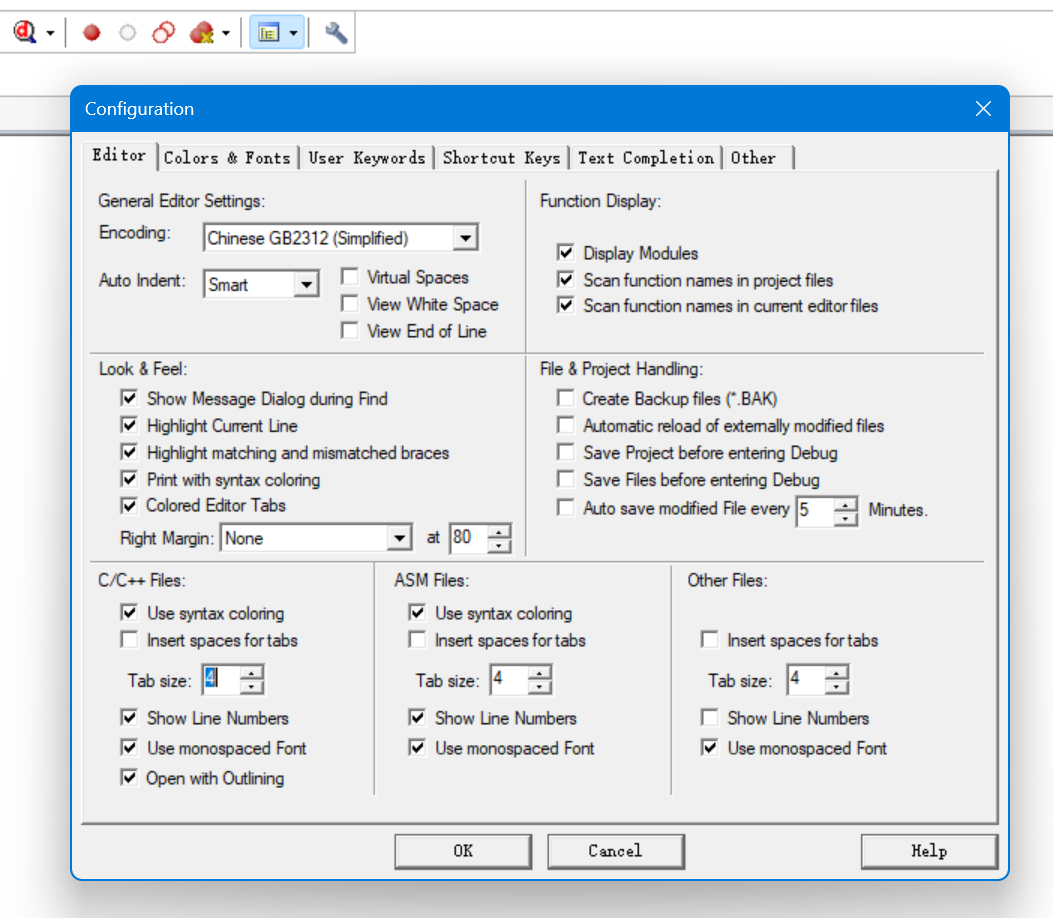
Task: Click the Disable All Breakpoints icon
Action: [x=163, y=32]
